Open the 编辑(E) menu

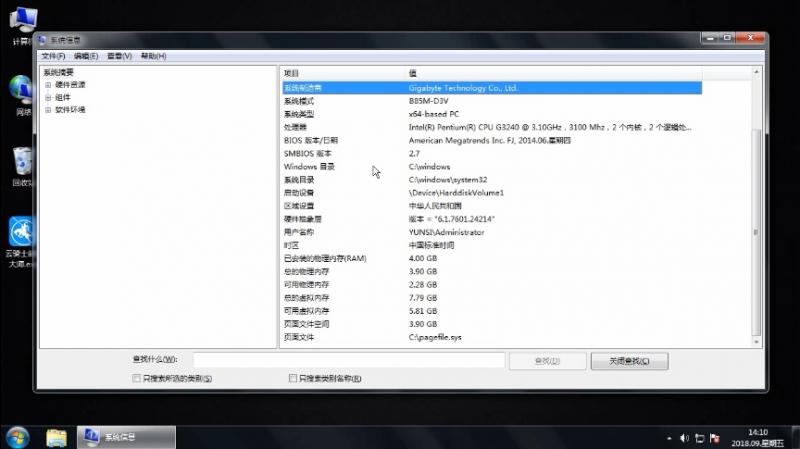point(86,56)
